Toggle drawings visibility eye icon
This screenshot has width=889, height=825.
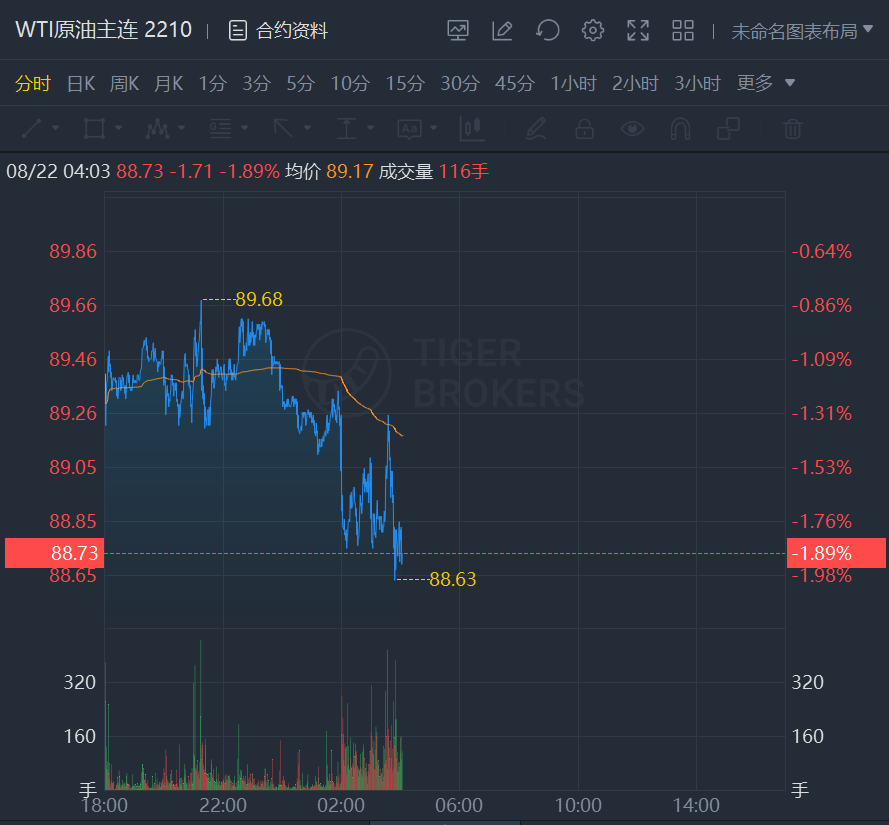coord(632,128)
